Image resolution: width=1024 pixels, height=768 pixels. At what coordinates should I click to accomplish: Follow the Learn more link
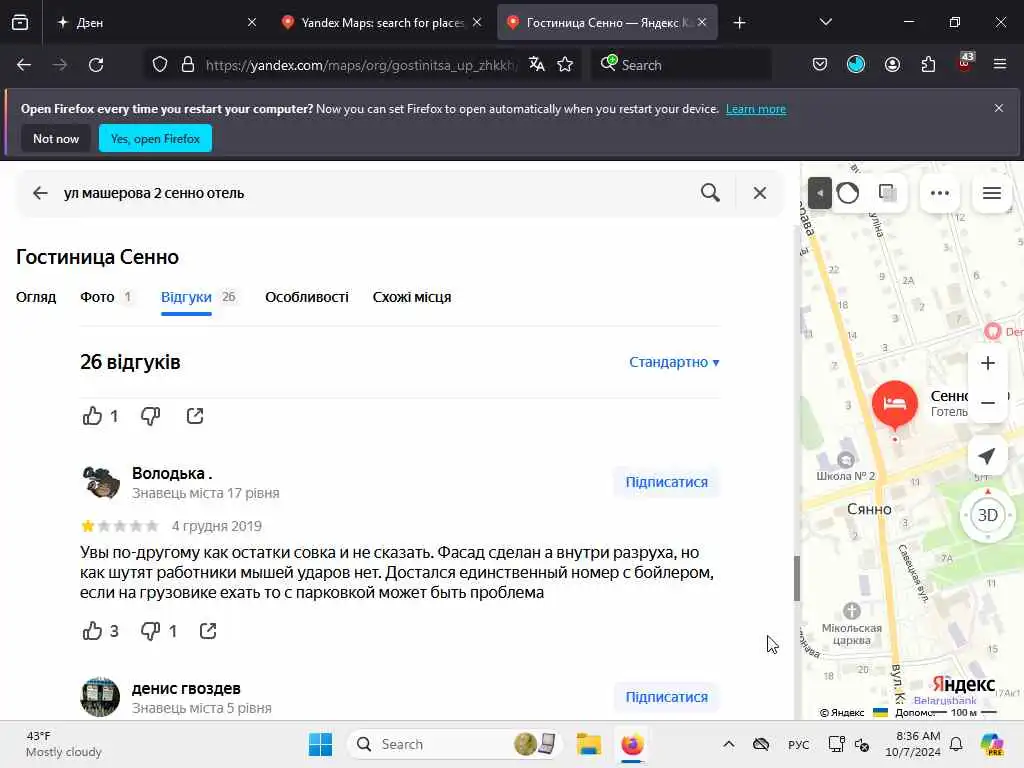756,109
